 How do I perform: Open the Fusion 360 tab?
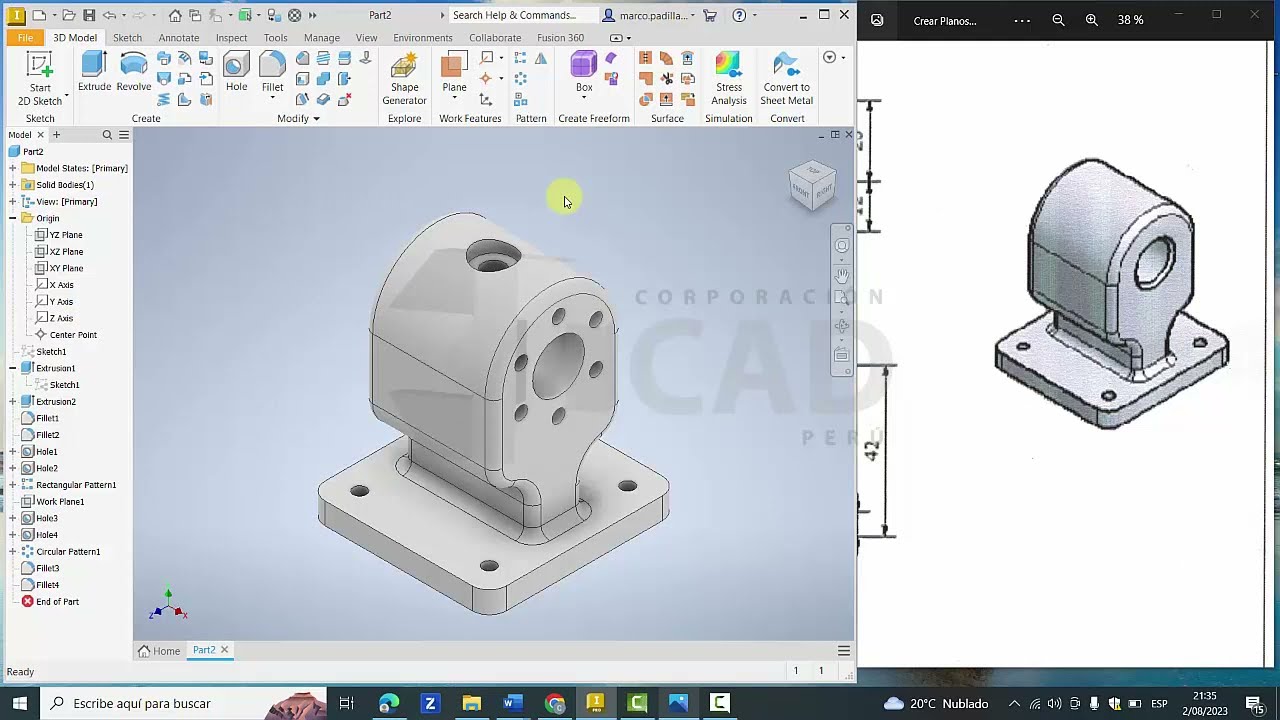pyautogui.click(x=560, y=38)
